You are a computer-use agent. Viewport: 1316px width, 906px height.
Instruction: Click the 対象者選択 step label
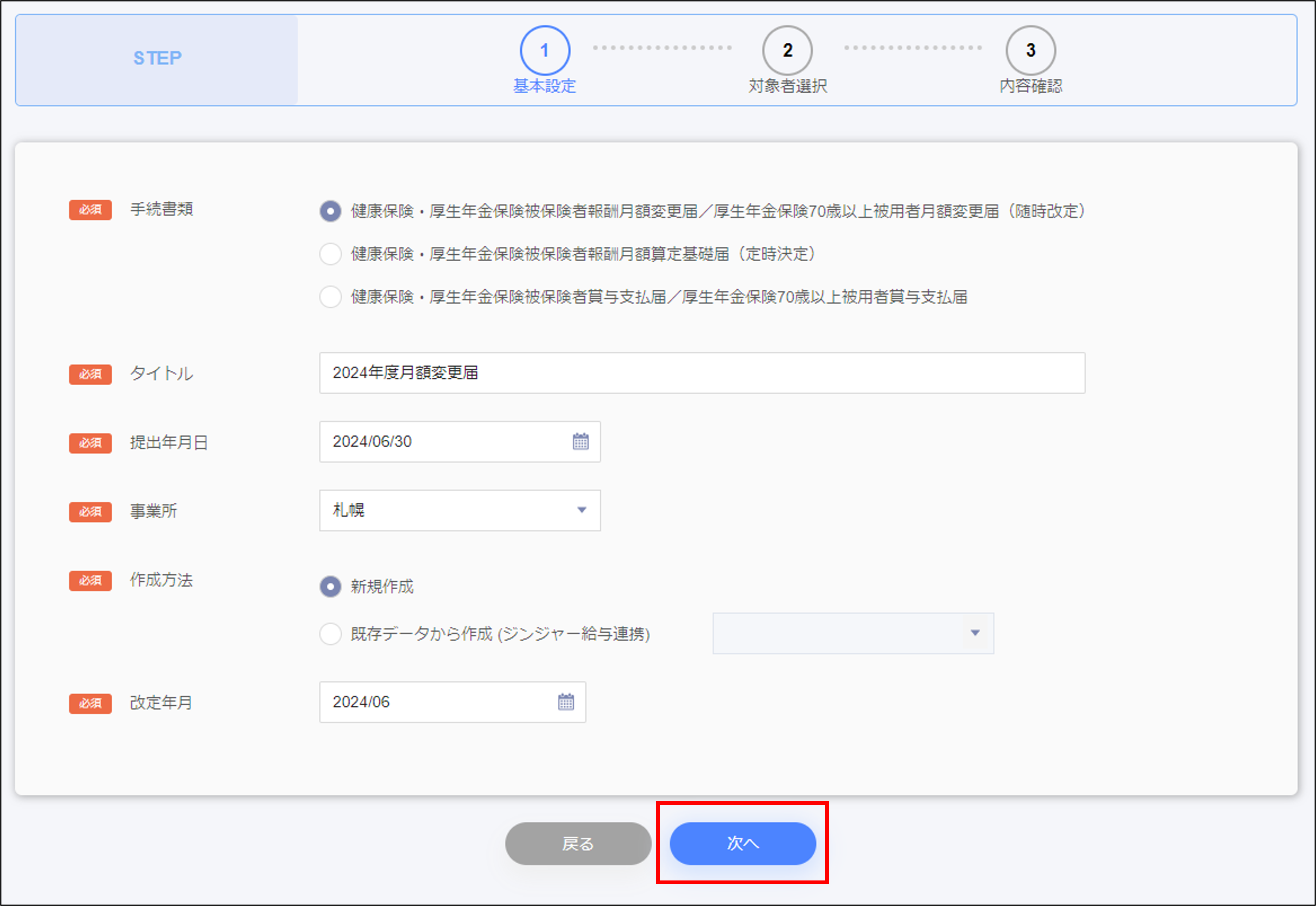click(787, 86)
